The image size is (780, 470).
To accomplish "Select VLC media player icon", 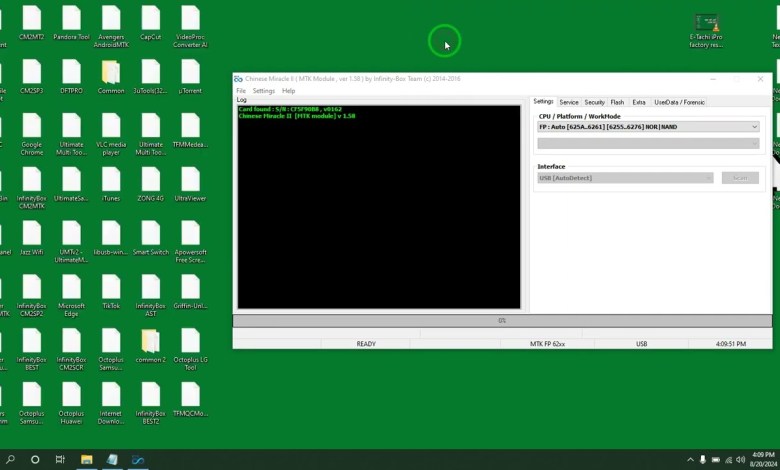I will click(x=111, y=134).
